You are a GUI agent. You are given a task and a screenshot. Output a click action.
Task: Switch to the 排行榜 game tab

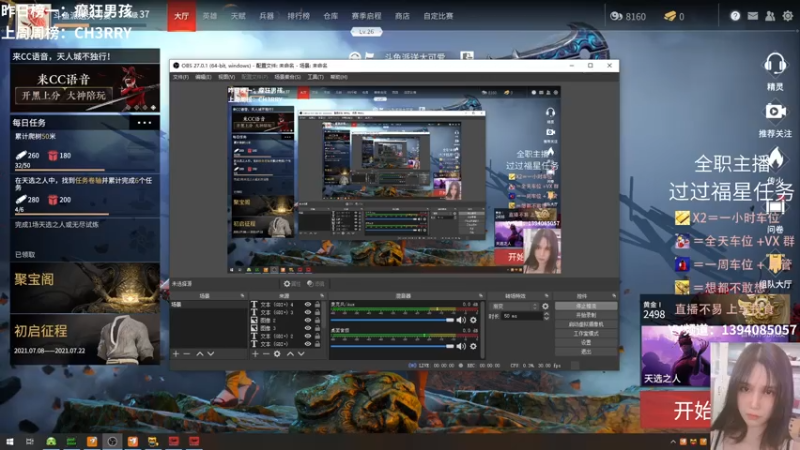tap(298, 16)
